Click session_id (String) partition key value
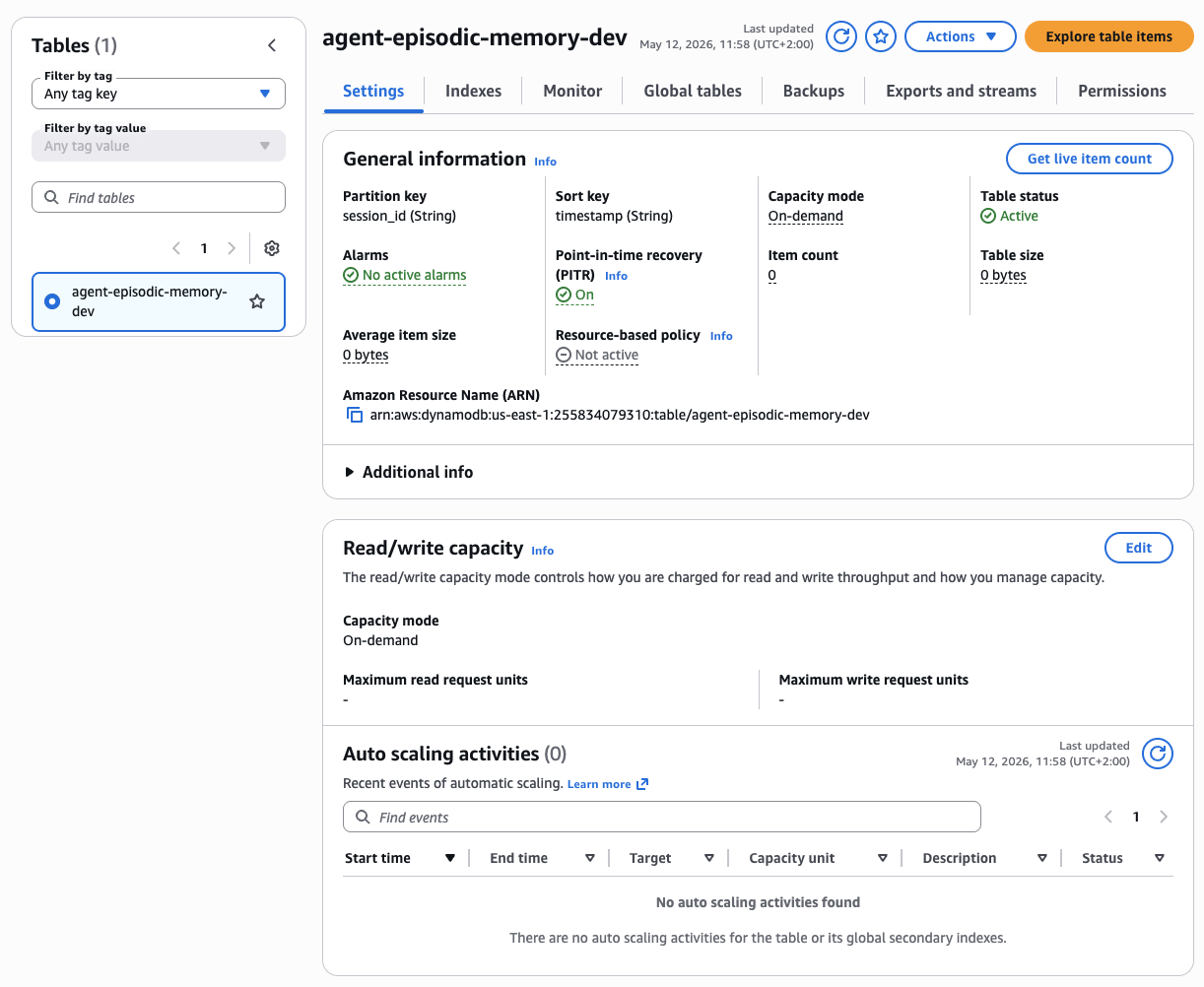Screen dimensions: 1204x987 tap(399, 216)
